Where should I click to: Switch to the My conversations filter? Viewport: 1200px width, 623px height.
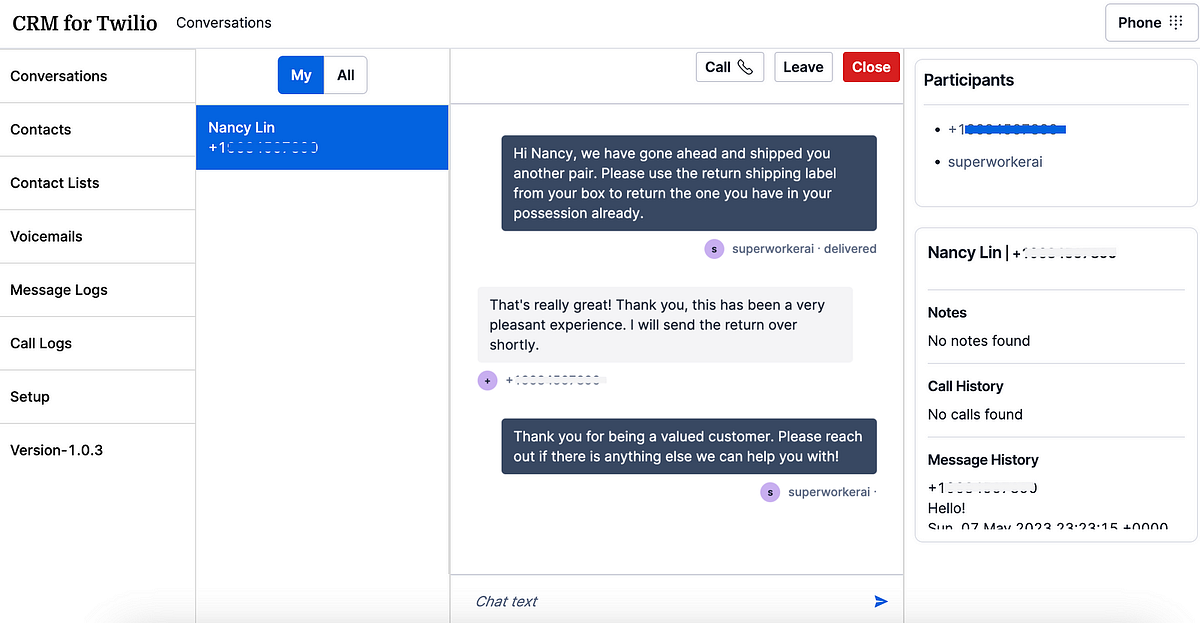click(x=300, y=74)
